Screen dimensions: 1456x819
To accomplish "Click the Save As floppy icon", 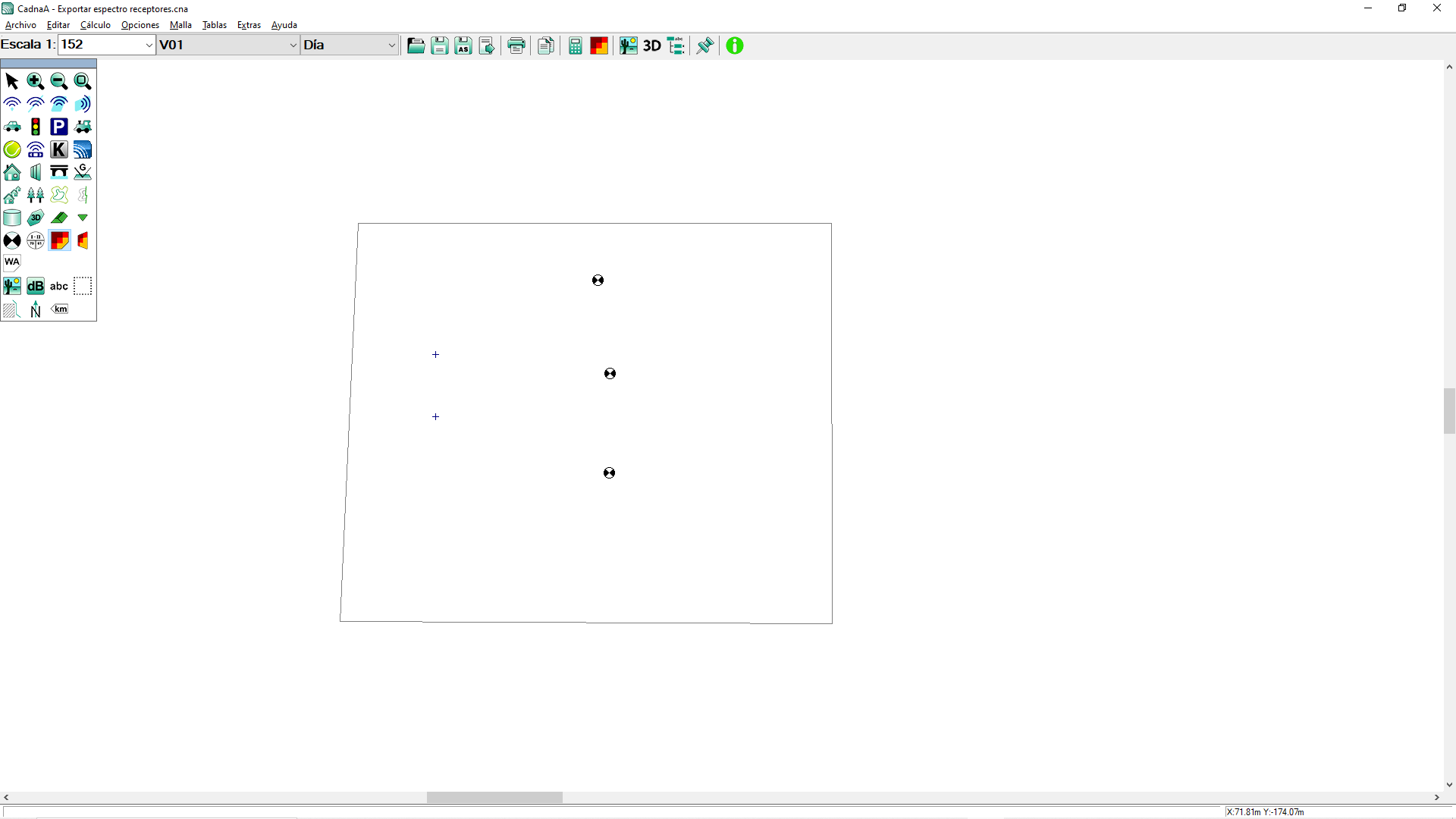I will (463, 45).
